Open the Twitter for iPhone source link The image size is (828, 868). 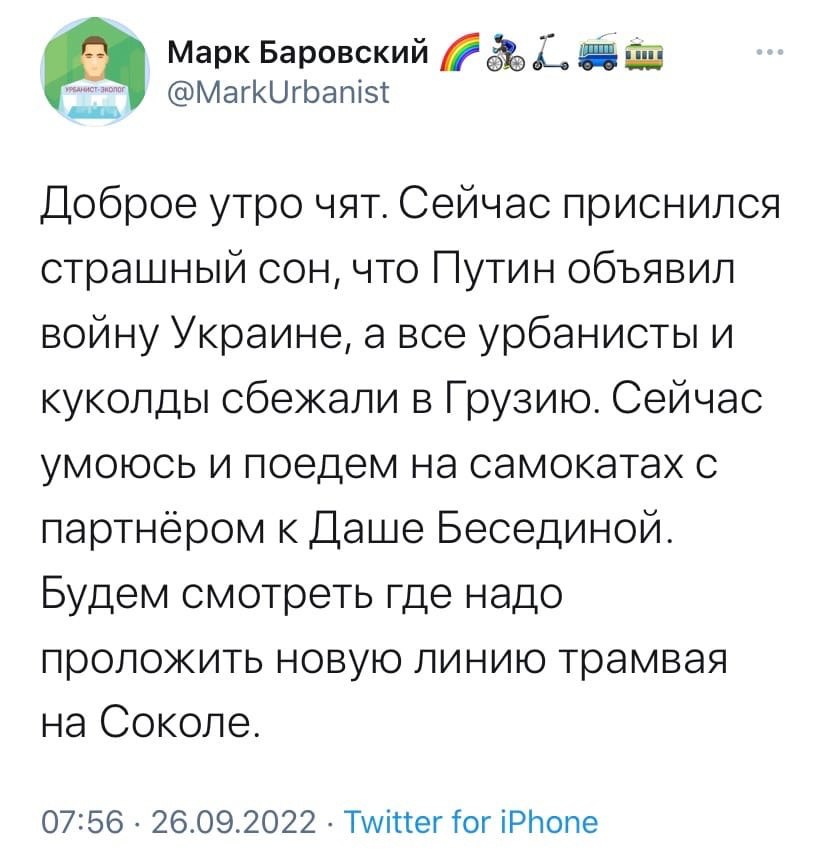470,823
